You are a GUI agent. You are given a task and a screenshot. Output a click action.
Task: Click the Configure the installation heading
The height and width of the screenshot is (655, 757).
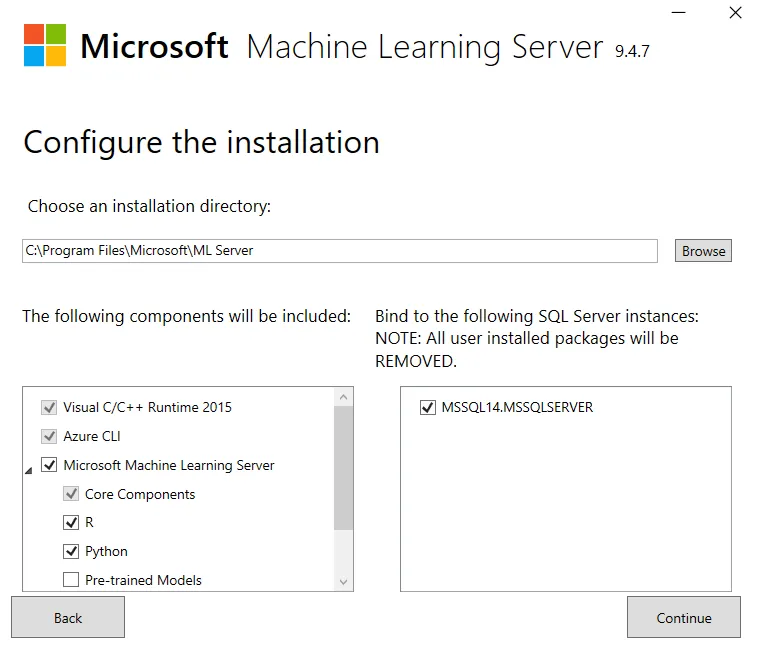click(x=202, y=142)
